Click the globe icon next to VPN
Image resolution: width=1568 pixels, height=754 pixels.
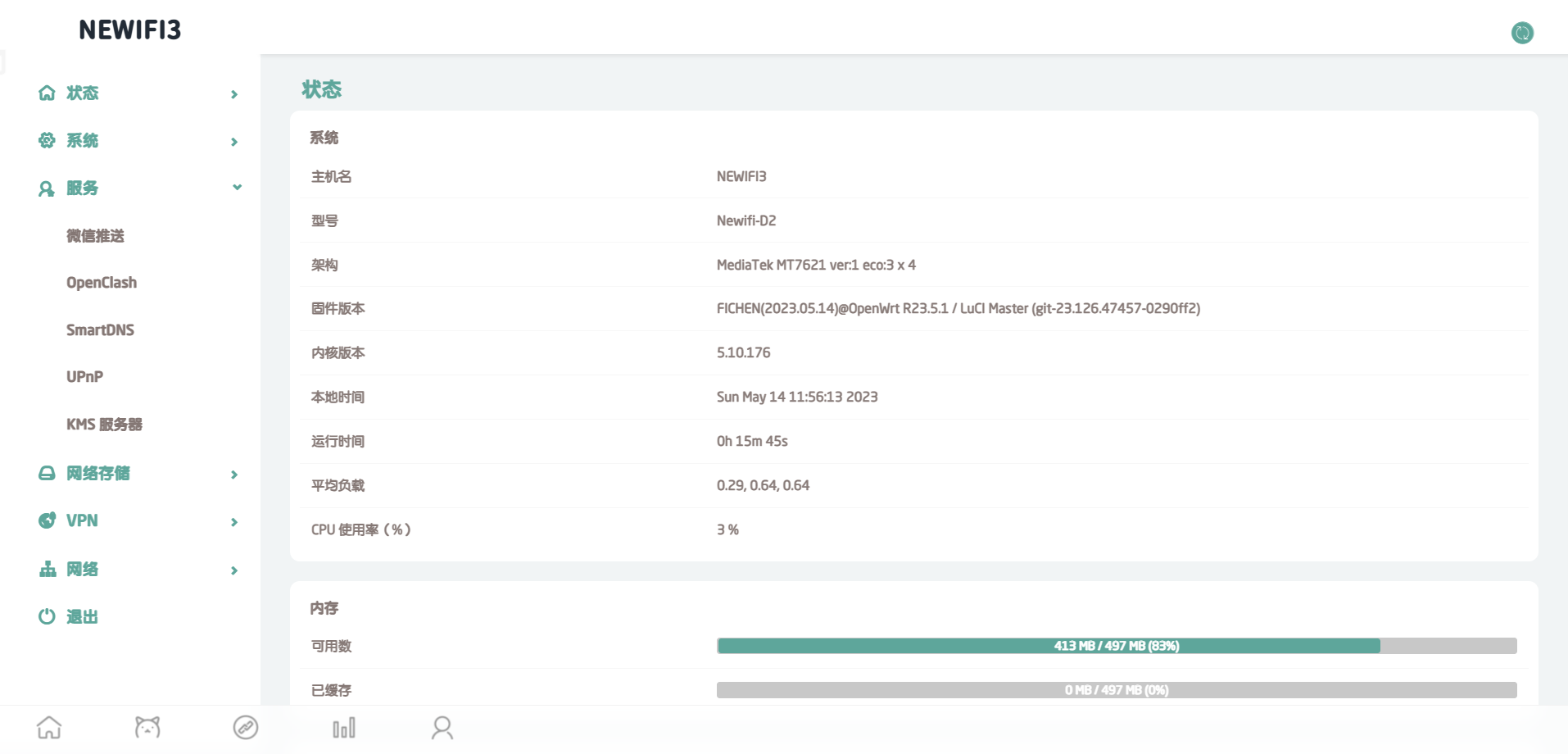click(x=47, y=520)
